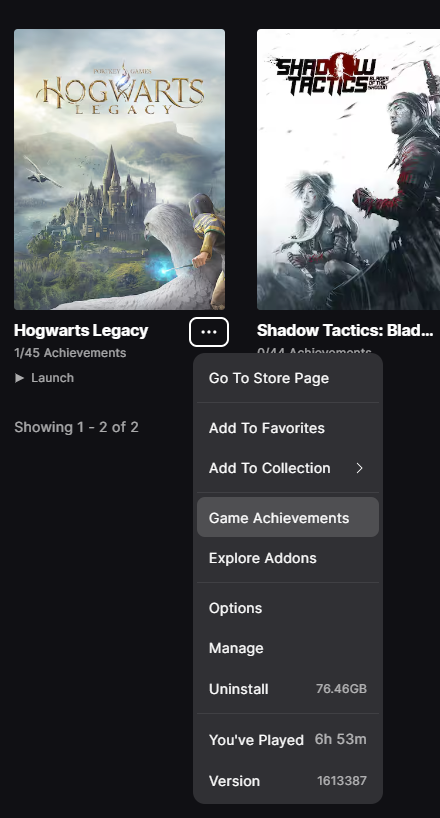This screenshot has width=440, height=818.
Task: Click Manage in context menu
Action: [288, 648]
